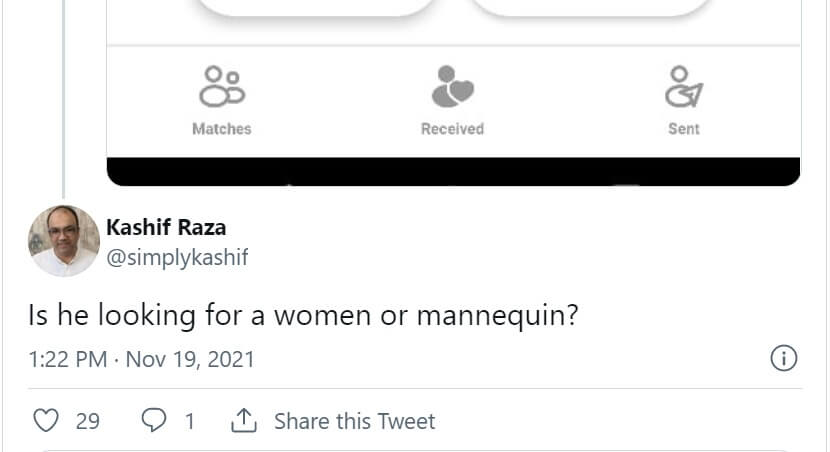Visit the @simplykashif handle link

point(177,257)
